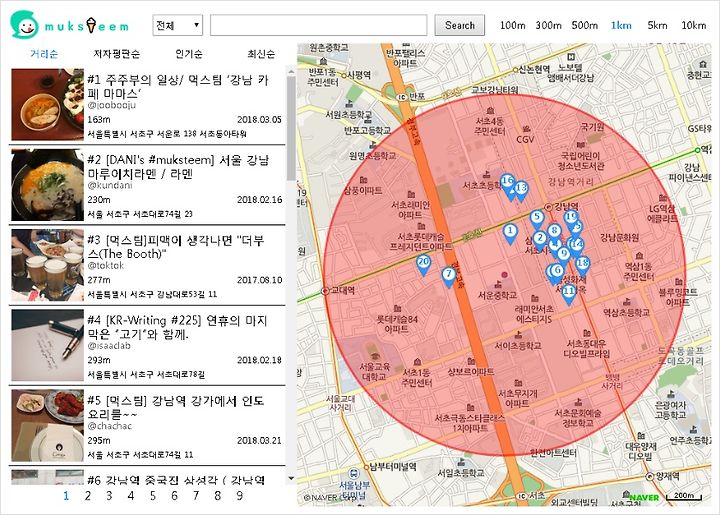This screenshot has height=515, width=720.
Task: Click map marker number 1
Action: (510, 233)
